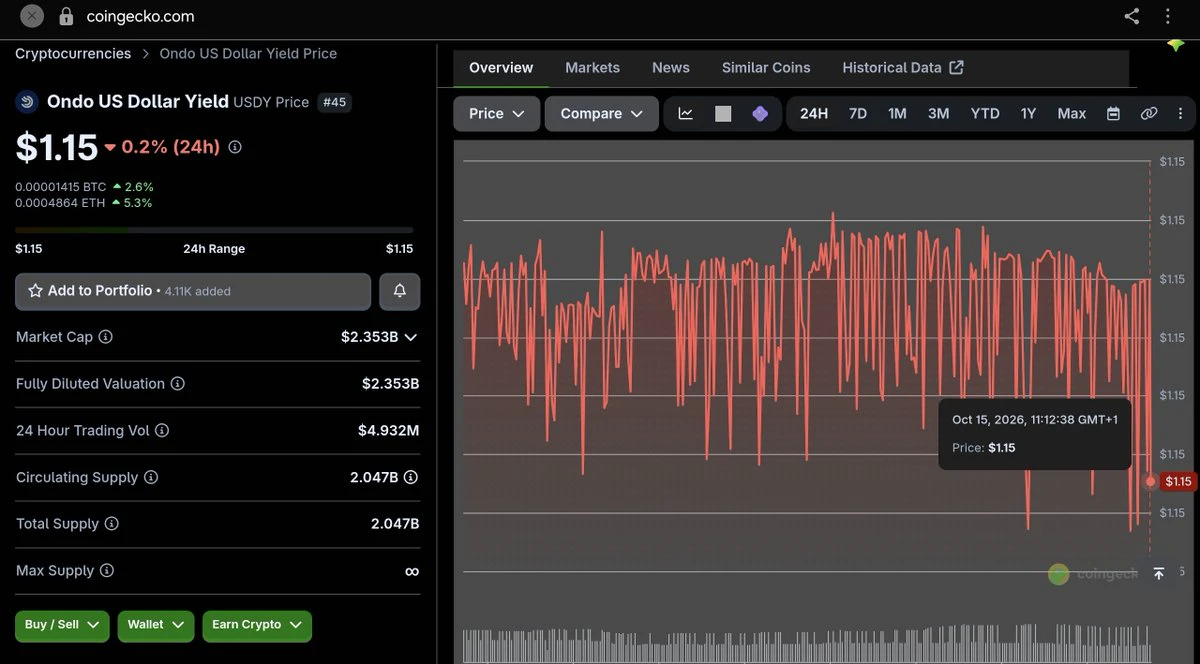Click the $2.353B Fully Diluted Valuation value
1200x664 pixels.
[390, 384]
